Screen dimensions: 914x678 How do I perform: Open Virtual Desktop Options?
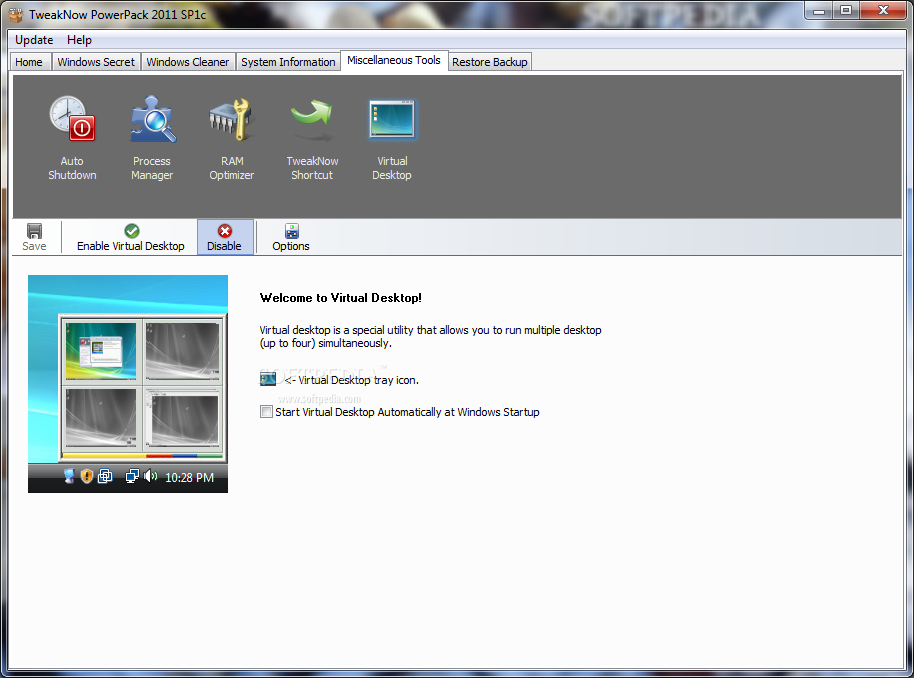[x=291, y=237]
